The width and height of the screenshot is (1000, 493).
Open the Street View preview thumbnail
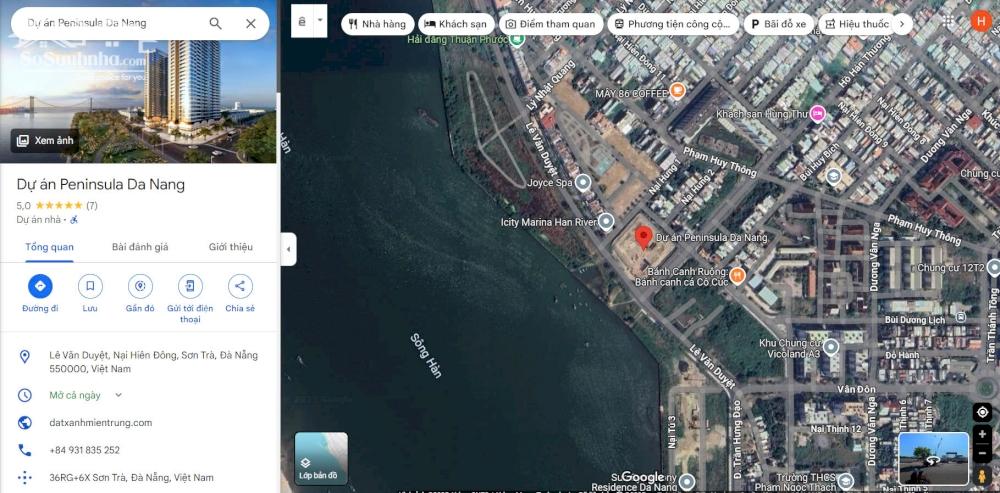point(934,459)
